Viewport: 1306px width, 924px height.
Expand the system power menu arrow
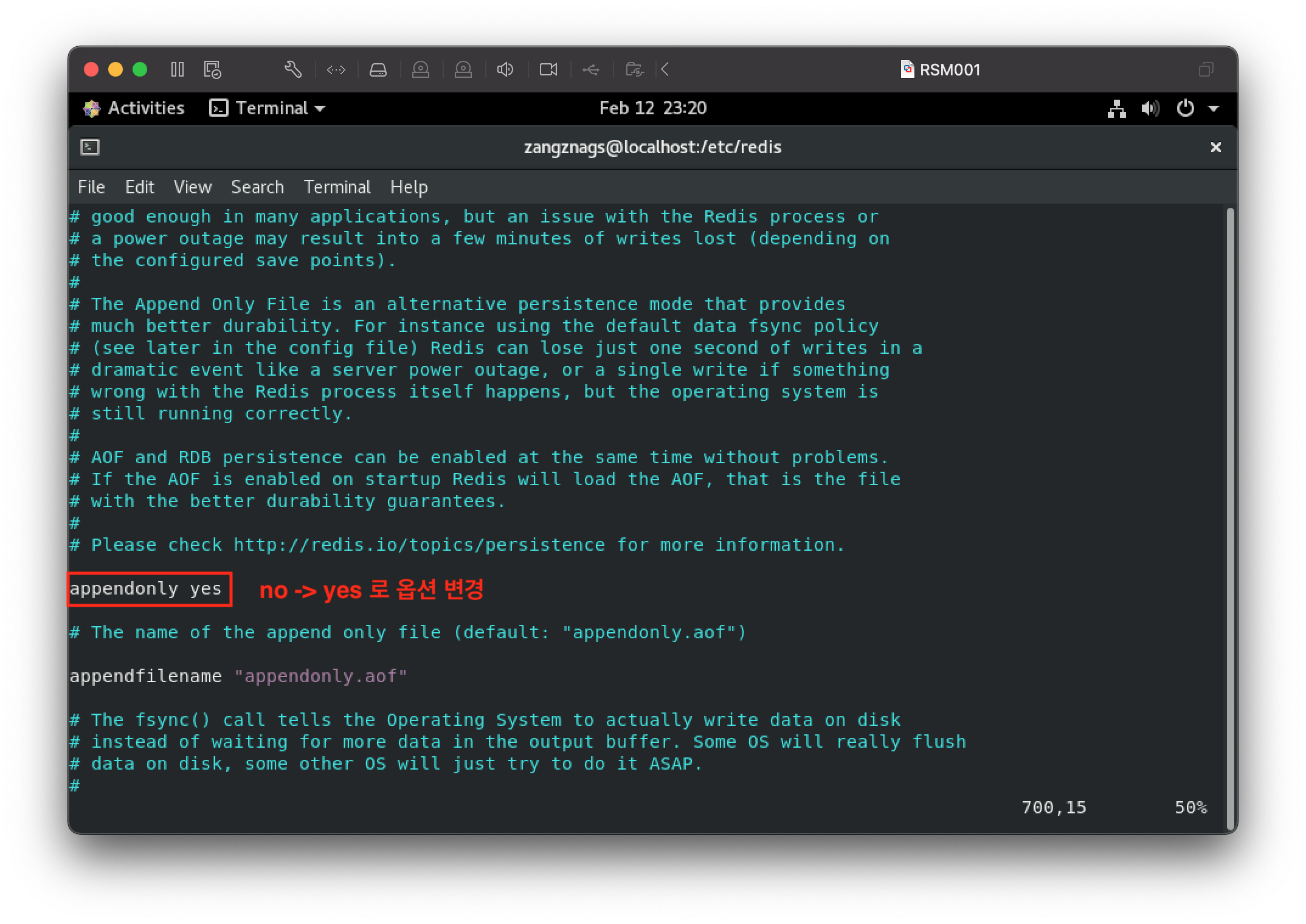1214,109
